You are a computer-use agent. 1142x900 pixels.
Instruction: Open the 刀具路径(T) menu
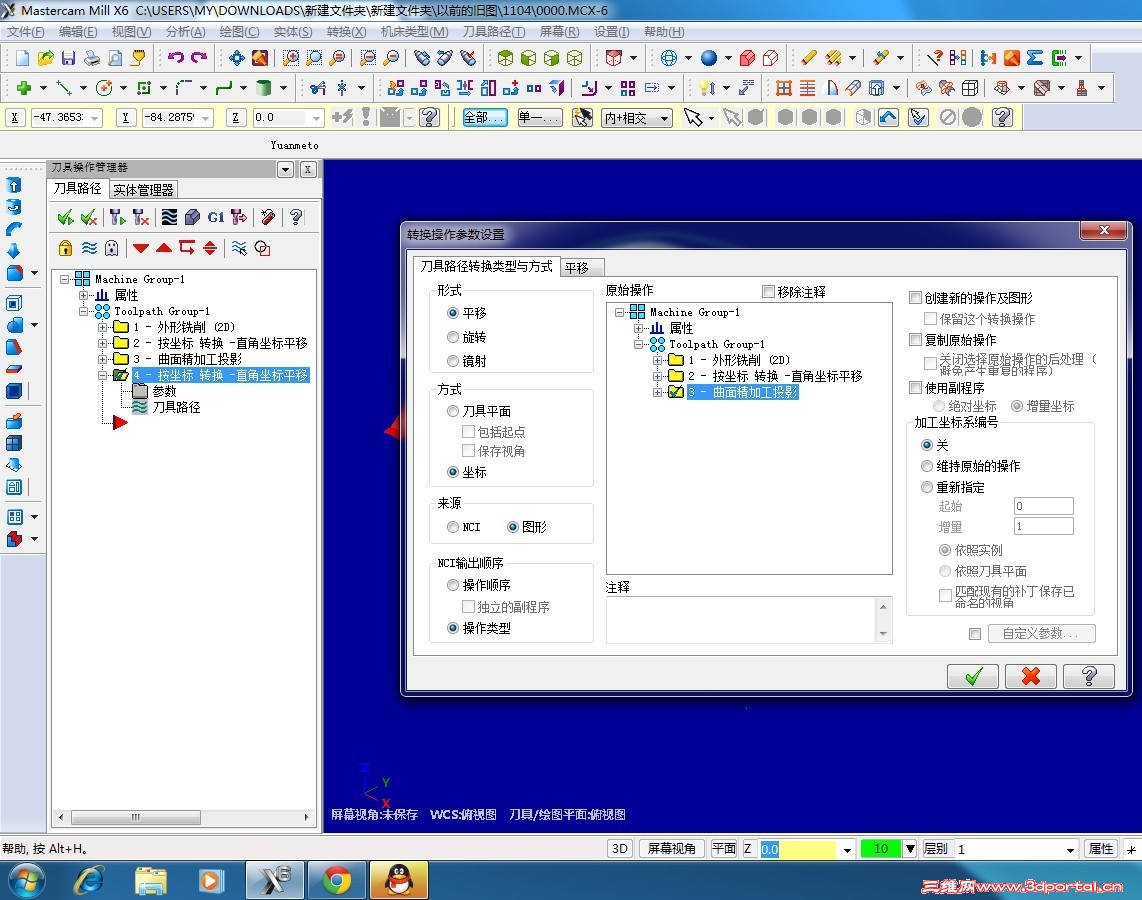[x=494, y=32]
